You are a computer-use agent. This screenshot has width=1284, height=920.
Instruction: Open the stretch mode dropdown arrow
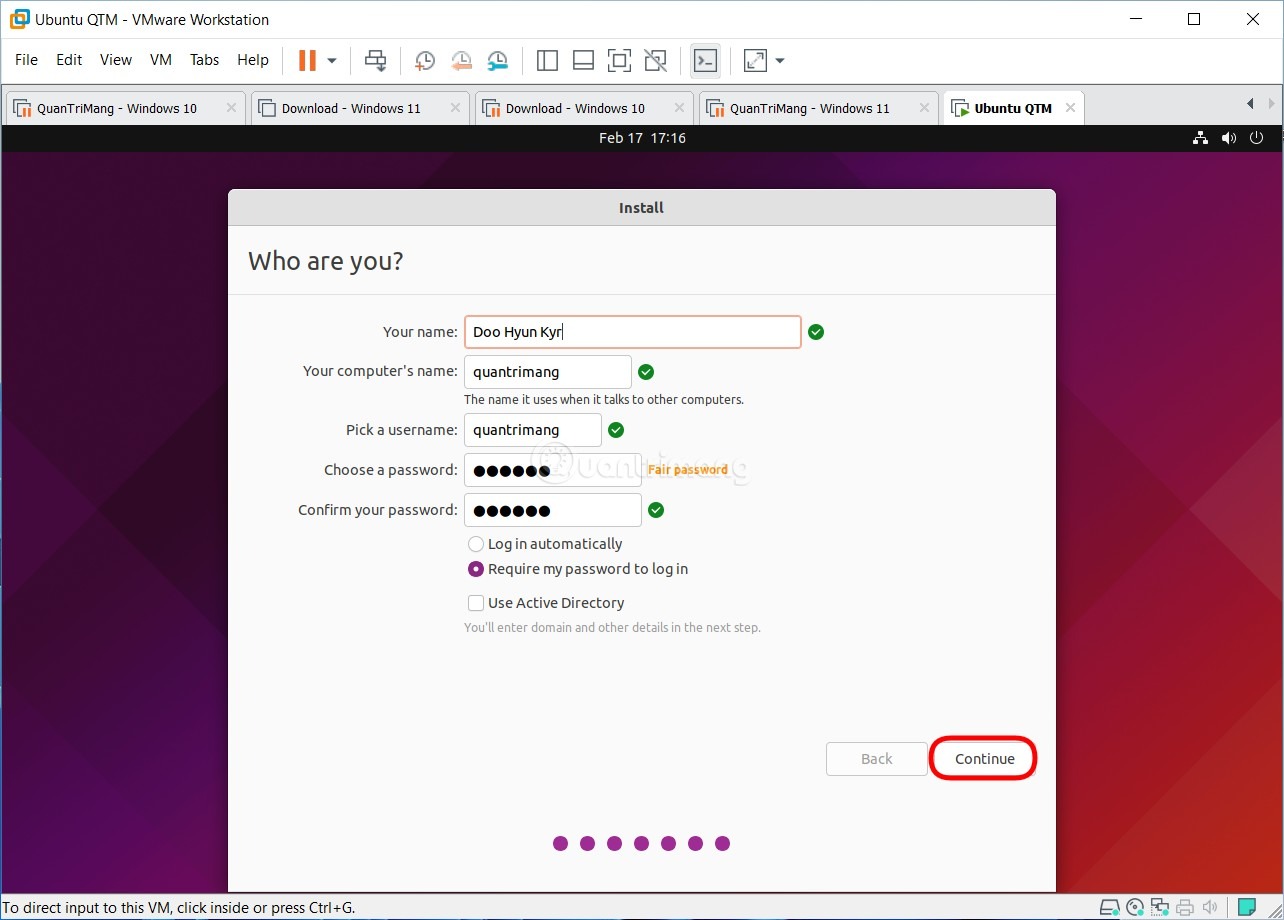point(780,61)
